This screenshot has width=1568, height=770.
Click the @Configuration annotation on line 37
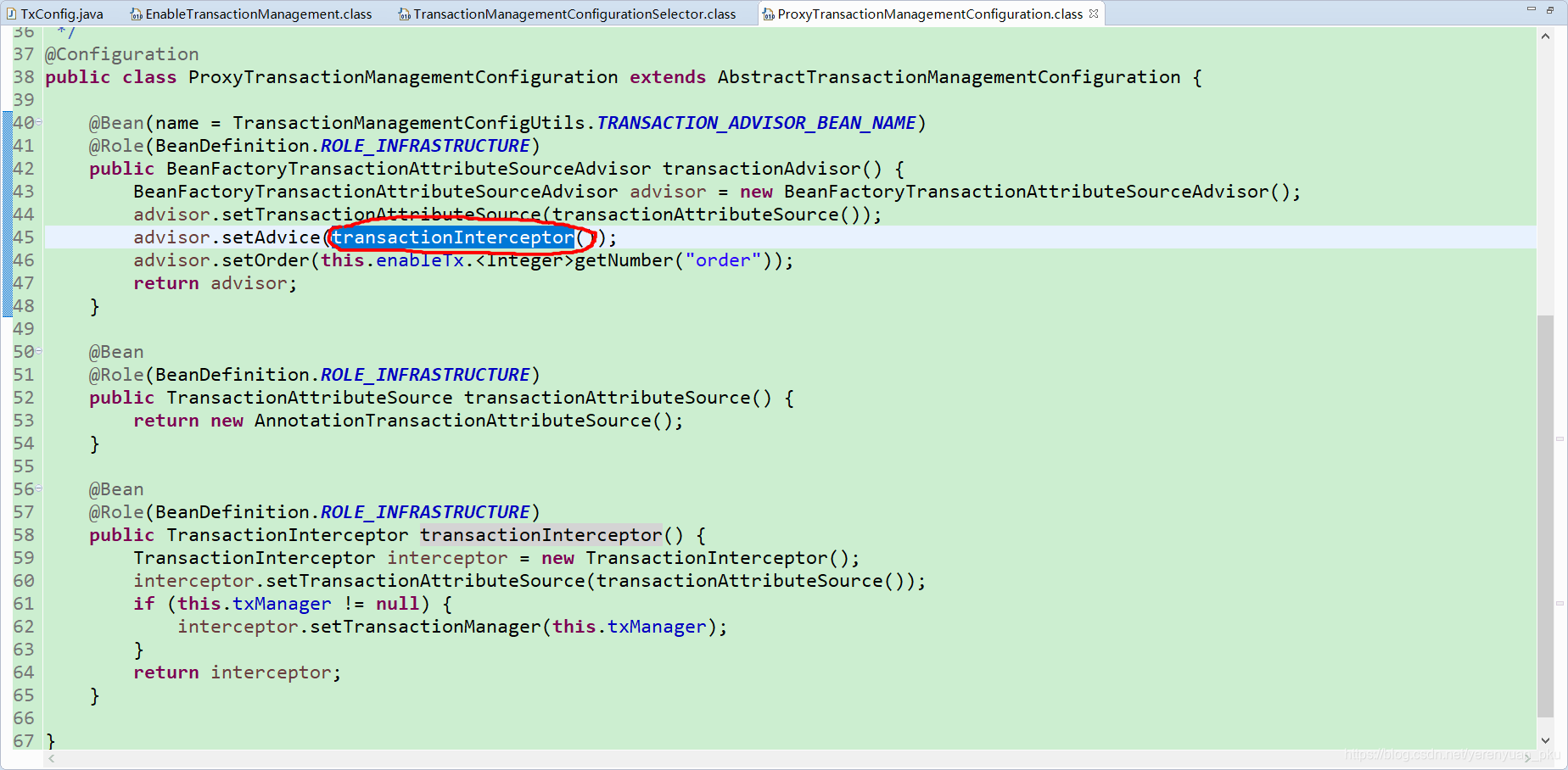(x=122, y=54)
